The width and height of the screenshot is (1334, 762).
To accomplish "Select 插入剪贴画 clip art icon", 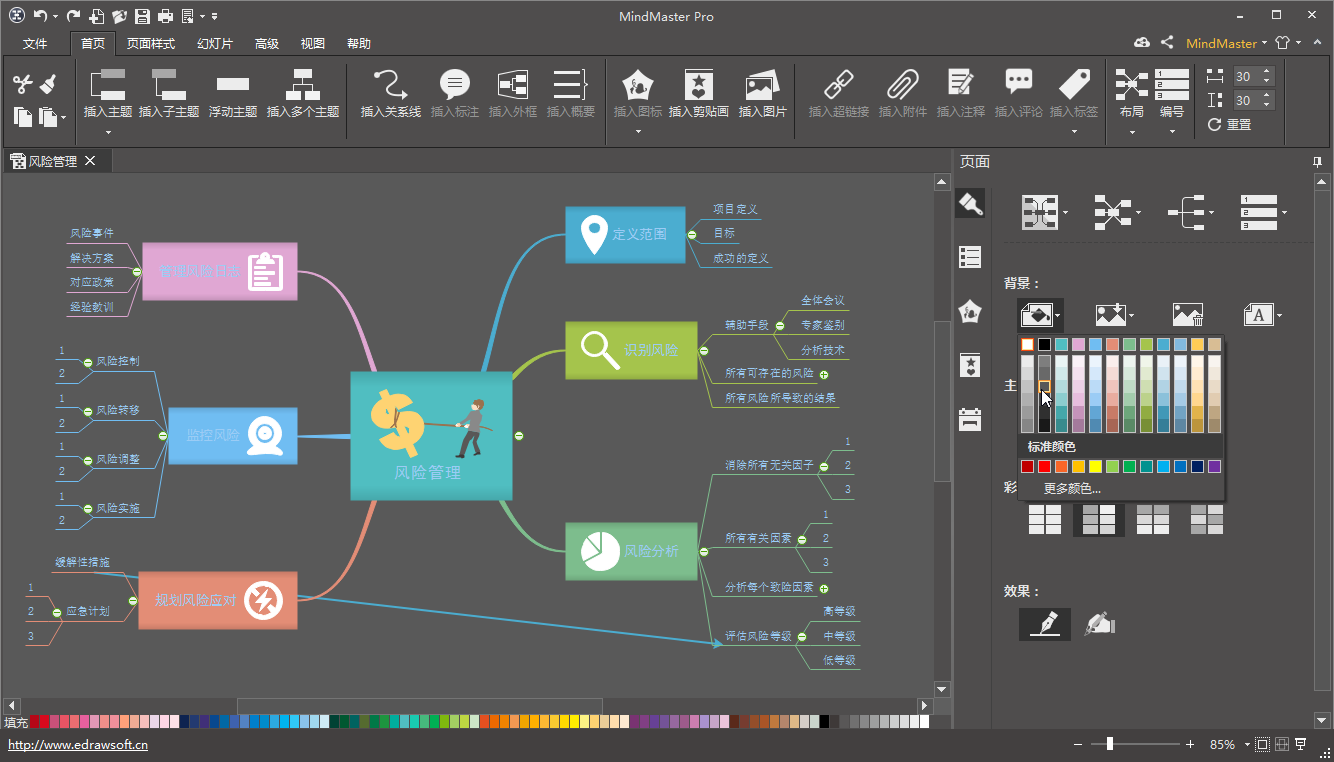I will (698, 86).
